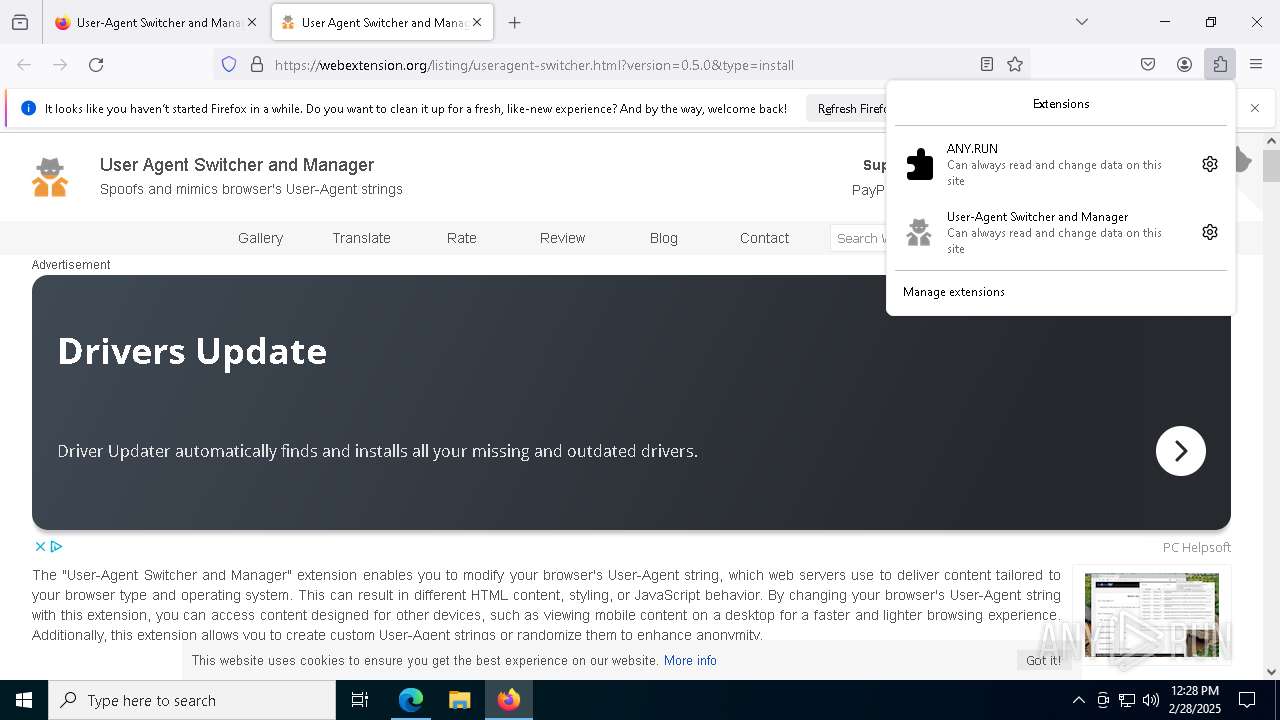Open the Review menu item
The width and height of the screenshot is (1280, 720).
562,238
